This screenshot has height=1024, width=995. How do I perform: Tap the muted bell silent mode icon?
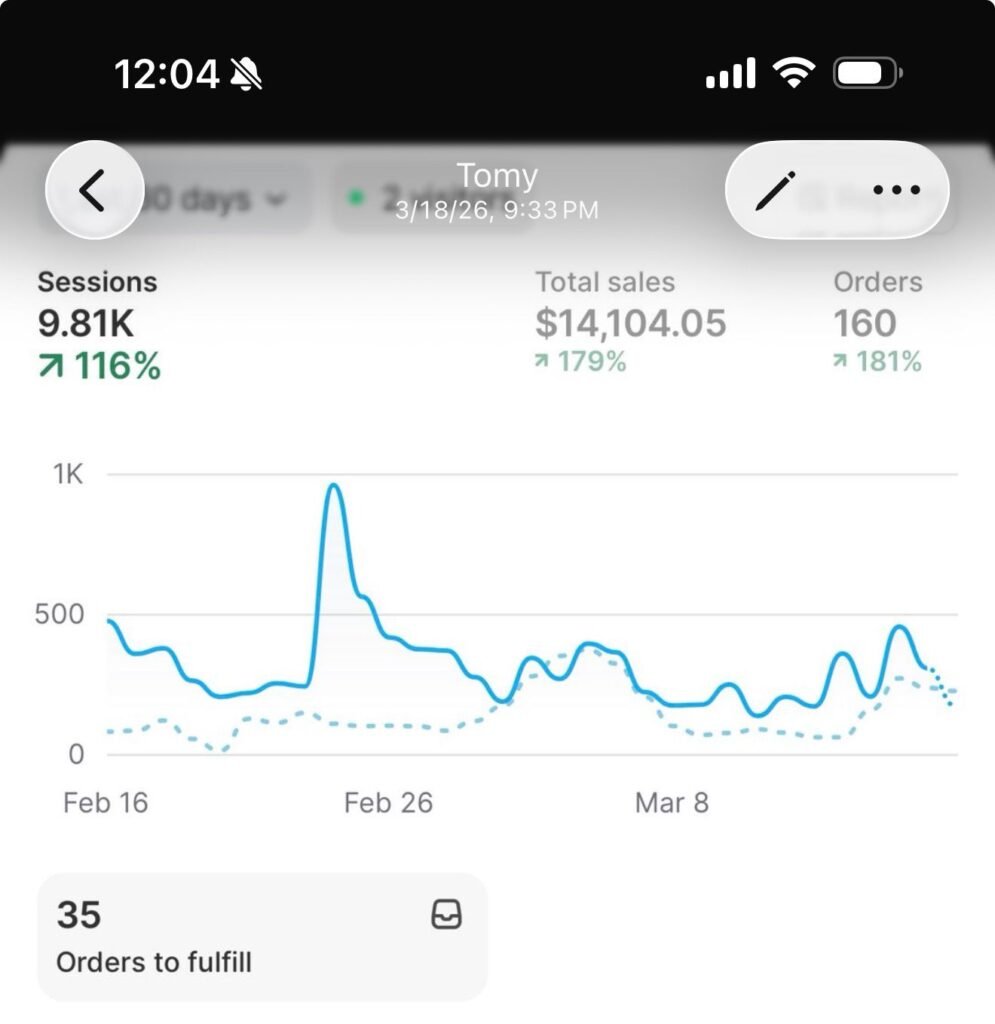[246, 73]
